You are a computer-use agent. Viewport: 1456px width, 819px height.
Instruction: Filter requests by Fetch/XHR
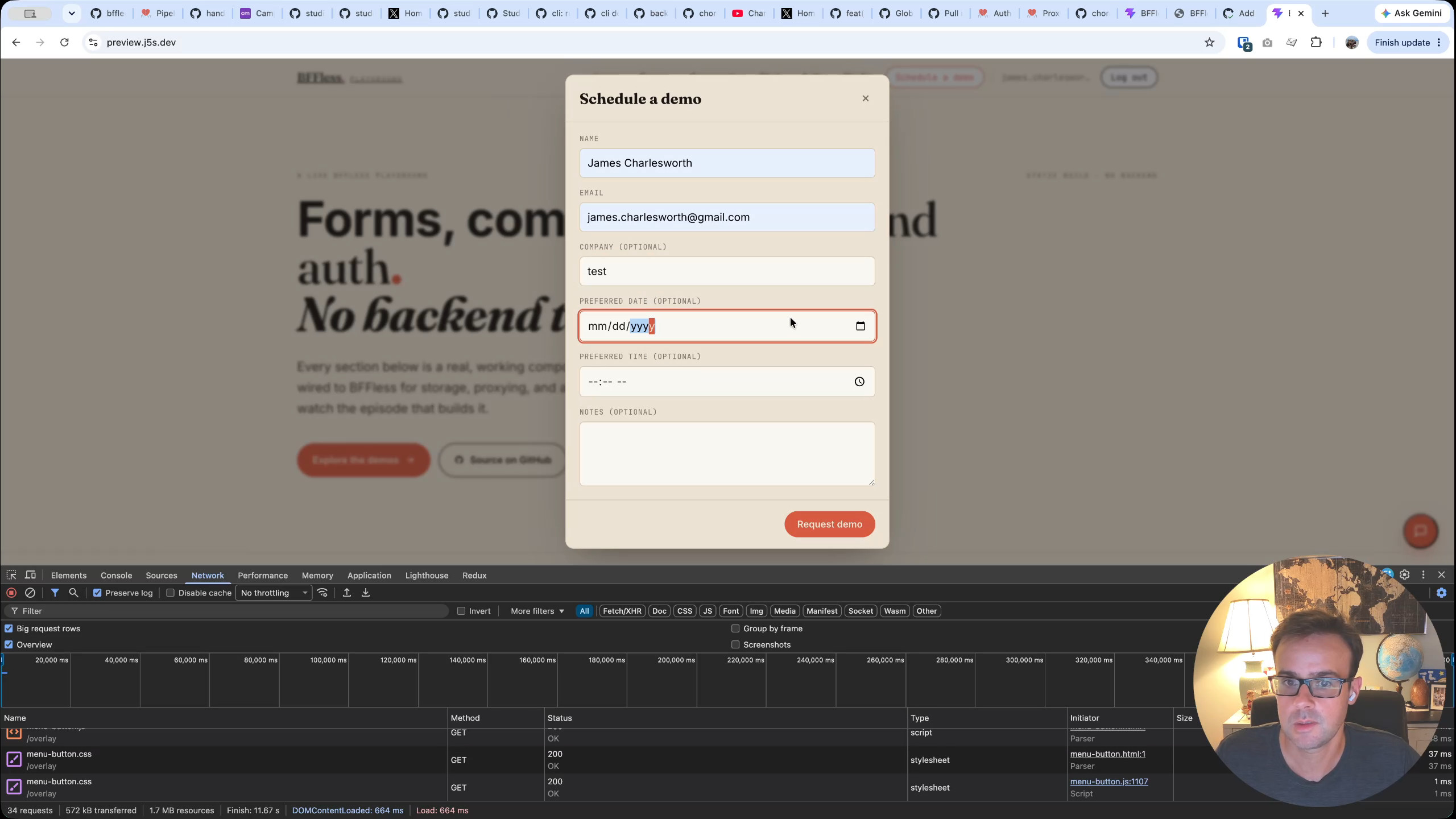(x=622, y=611)
